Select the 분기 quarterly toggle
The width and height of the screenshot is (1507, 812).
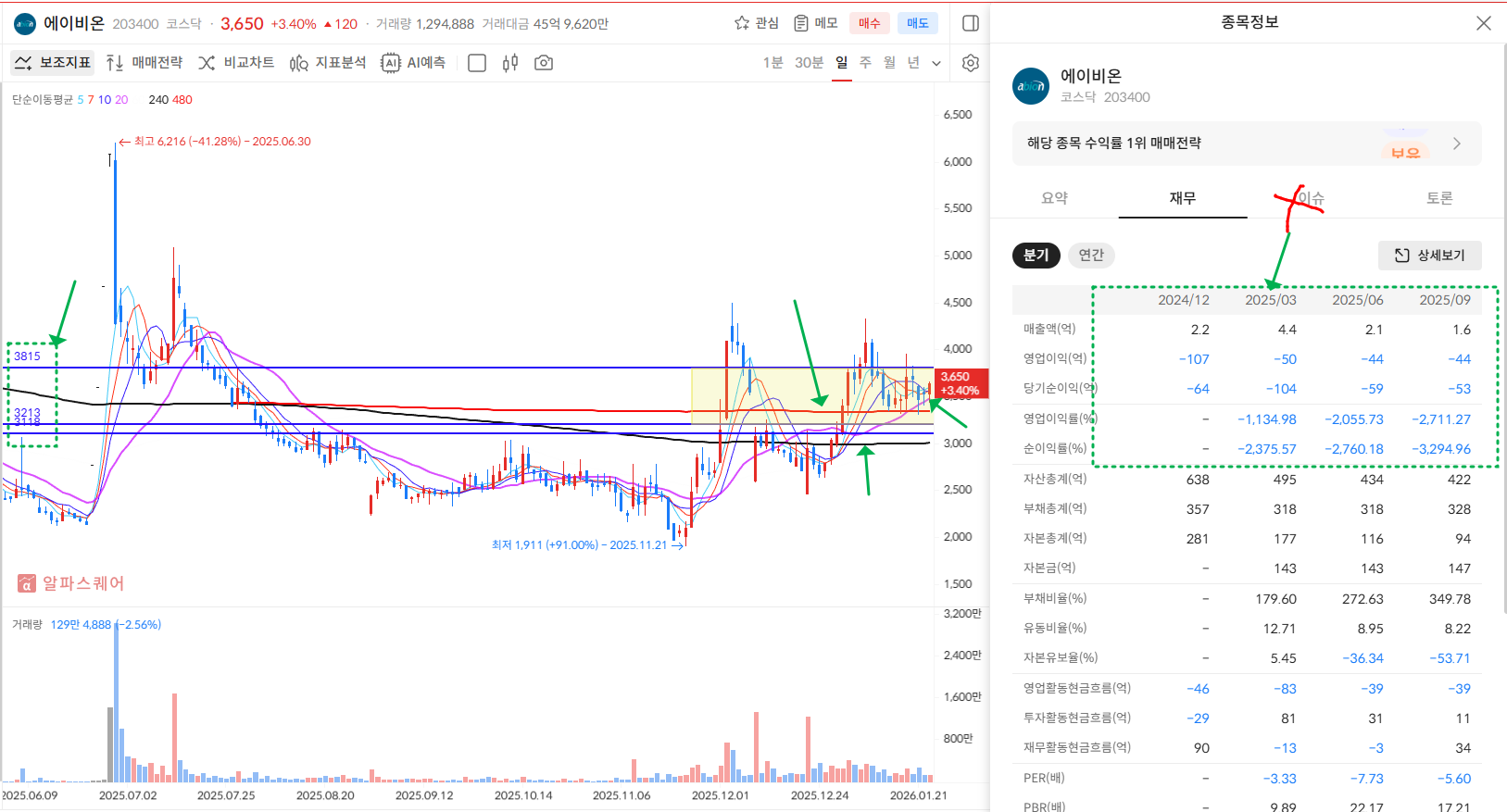(x=1036, y=256)
